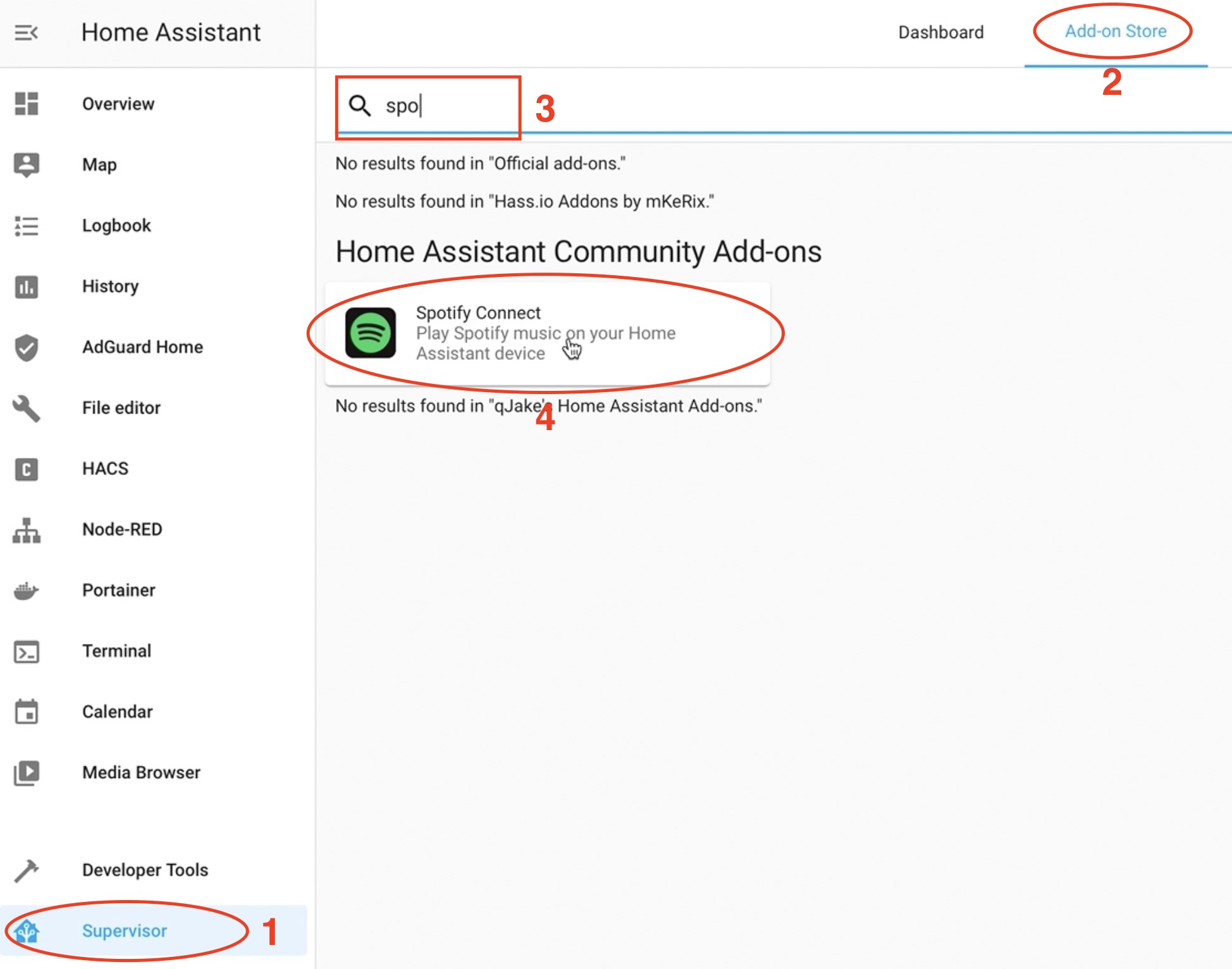Open Calendar from the sidebar

[154, 712]
